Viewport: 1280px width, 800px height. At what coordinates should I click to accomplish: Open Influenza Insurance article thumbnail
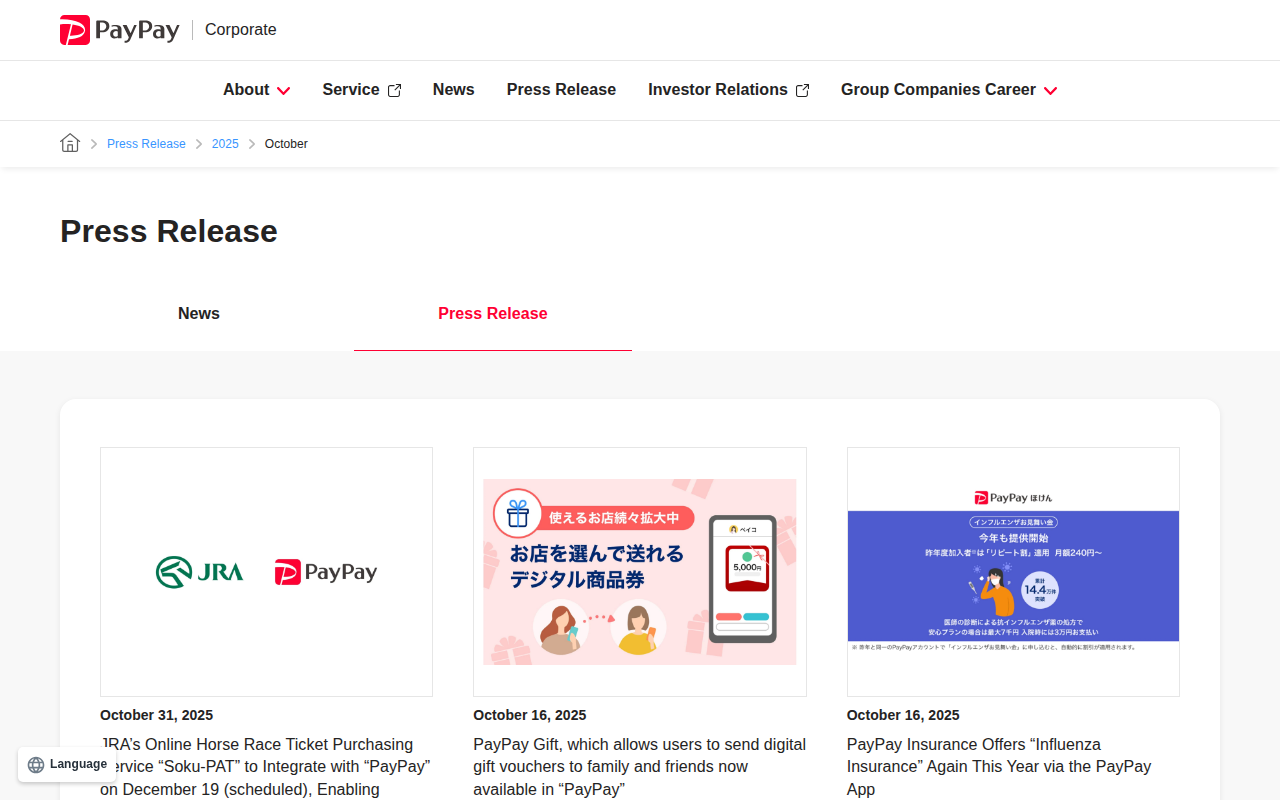(1013, 572)
